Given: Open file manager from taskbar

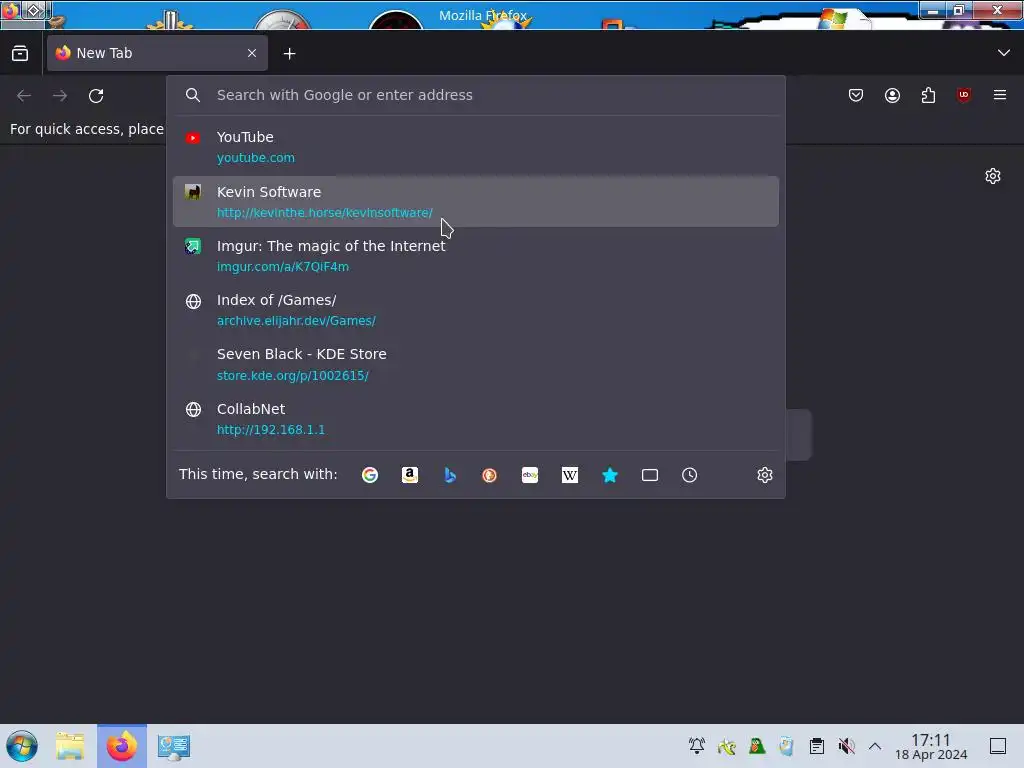Looking at the screenshot, I should click(x=70, y=746).
